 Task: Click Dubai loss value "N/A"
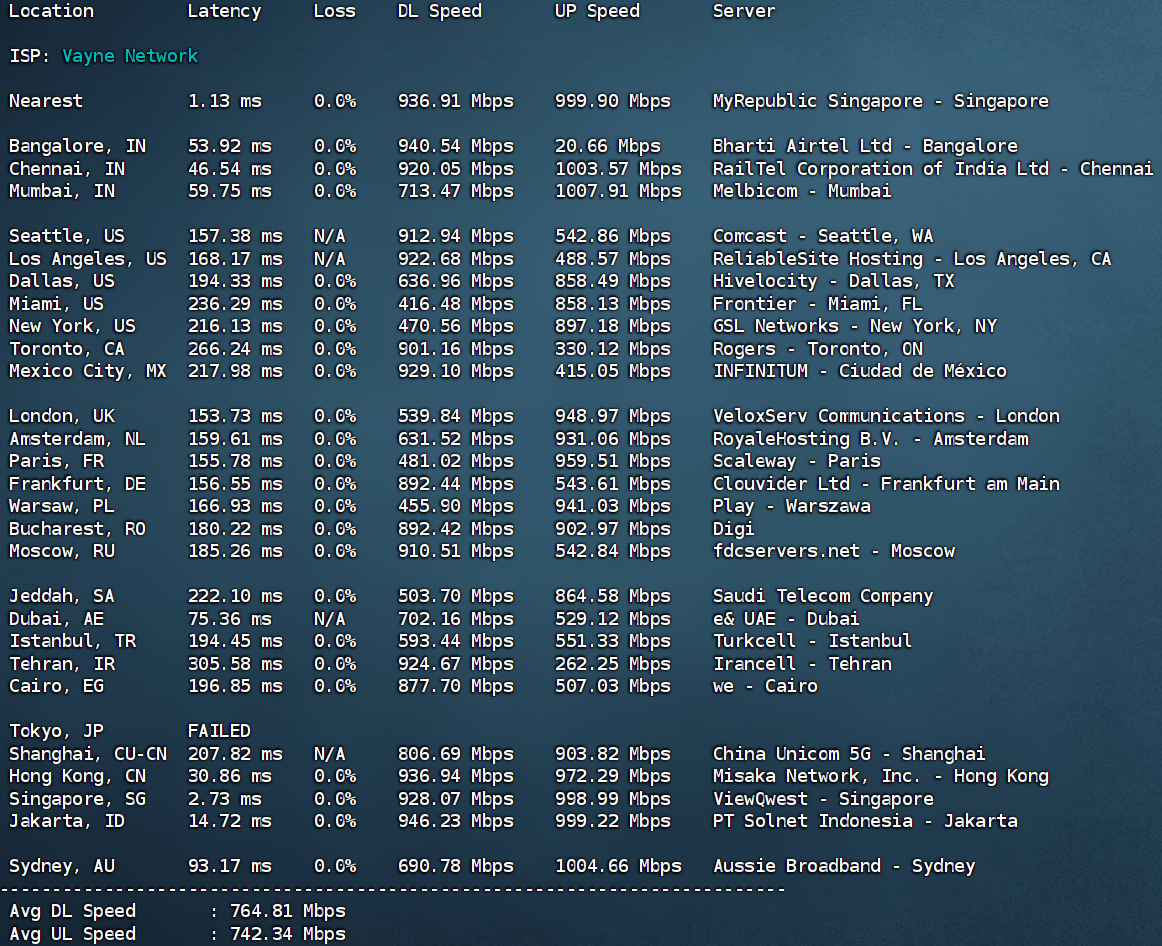click(x=329, y=619)
